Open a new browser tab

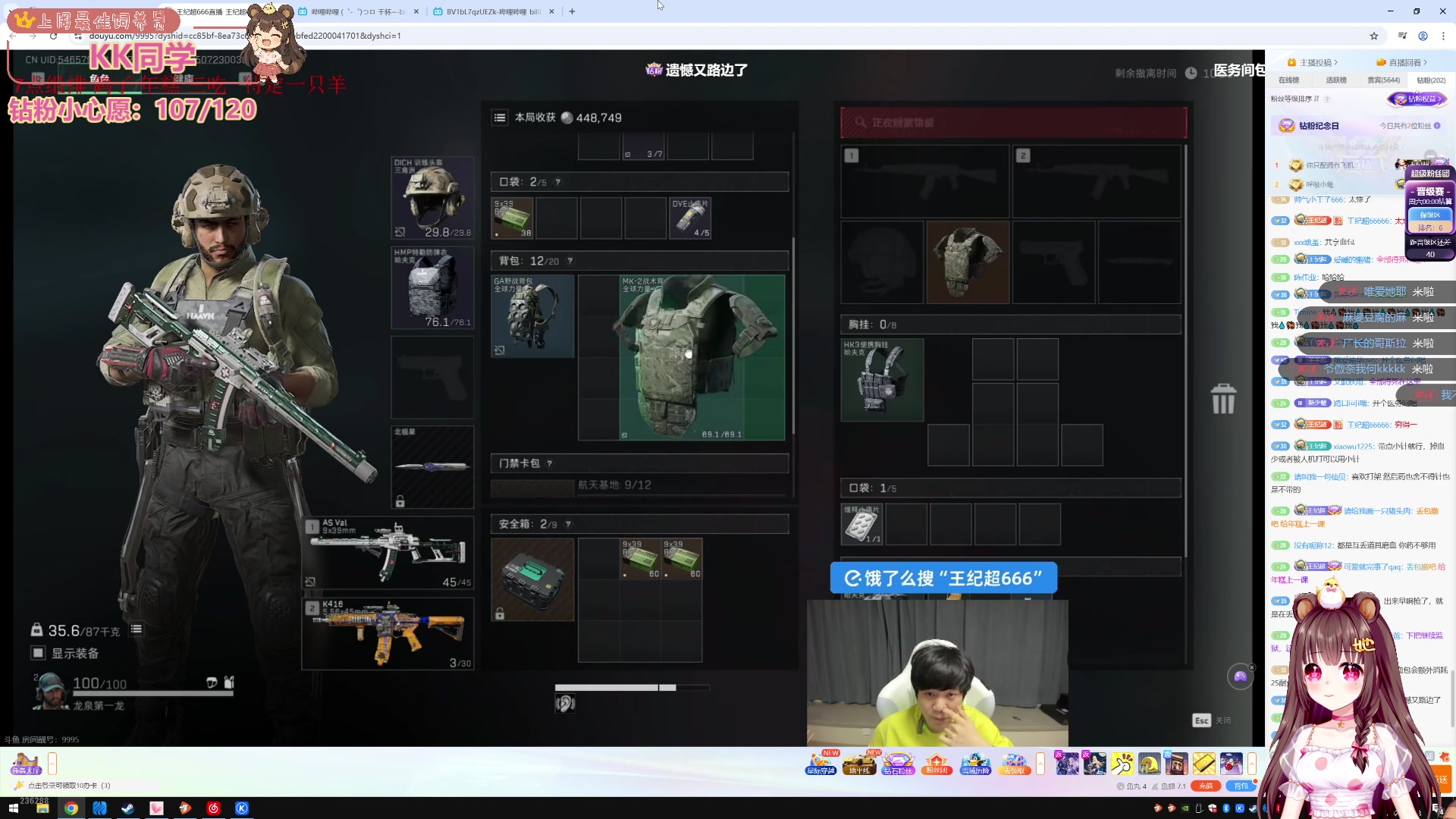click(572, 11)
